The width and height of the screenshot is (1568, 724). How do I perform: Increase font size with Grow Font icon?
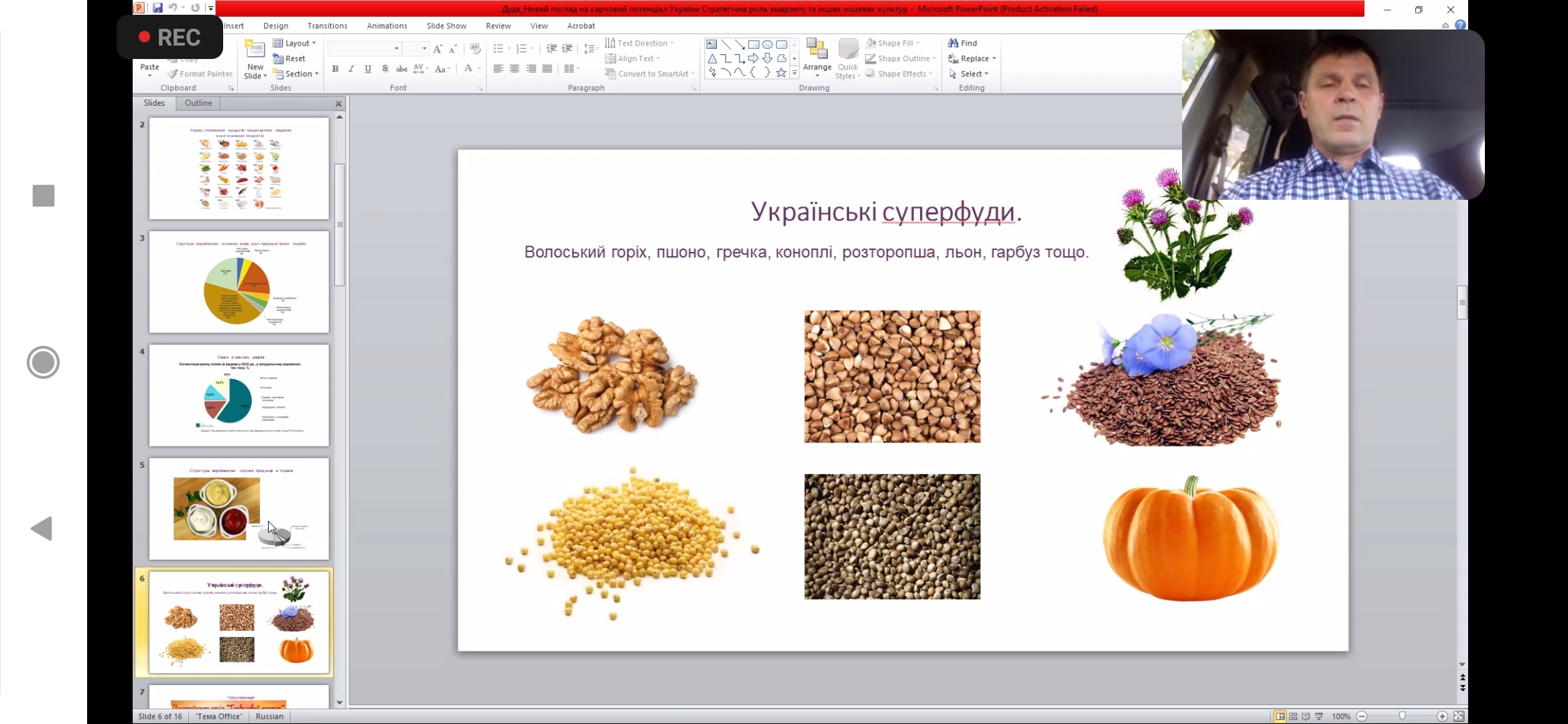pos(438,49)
